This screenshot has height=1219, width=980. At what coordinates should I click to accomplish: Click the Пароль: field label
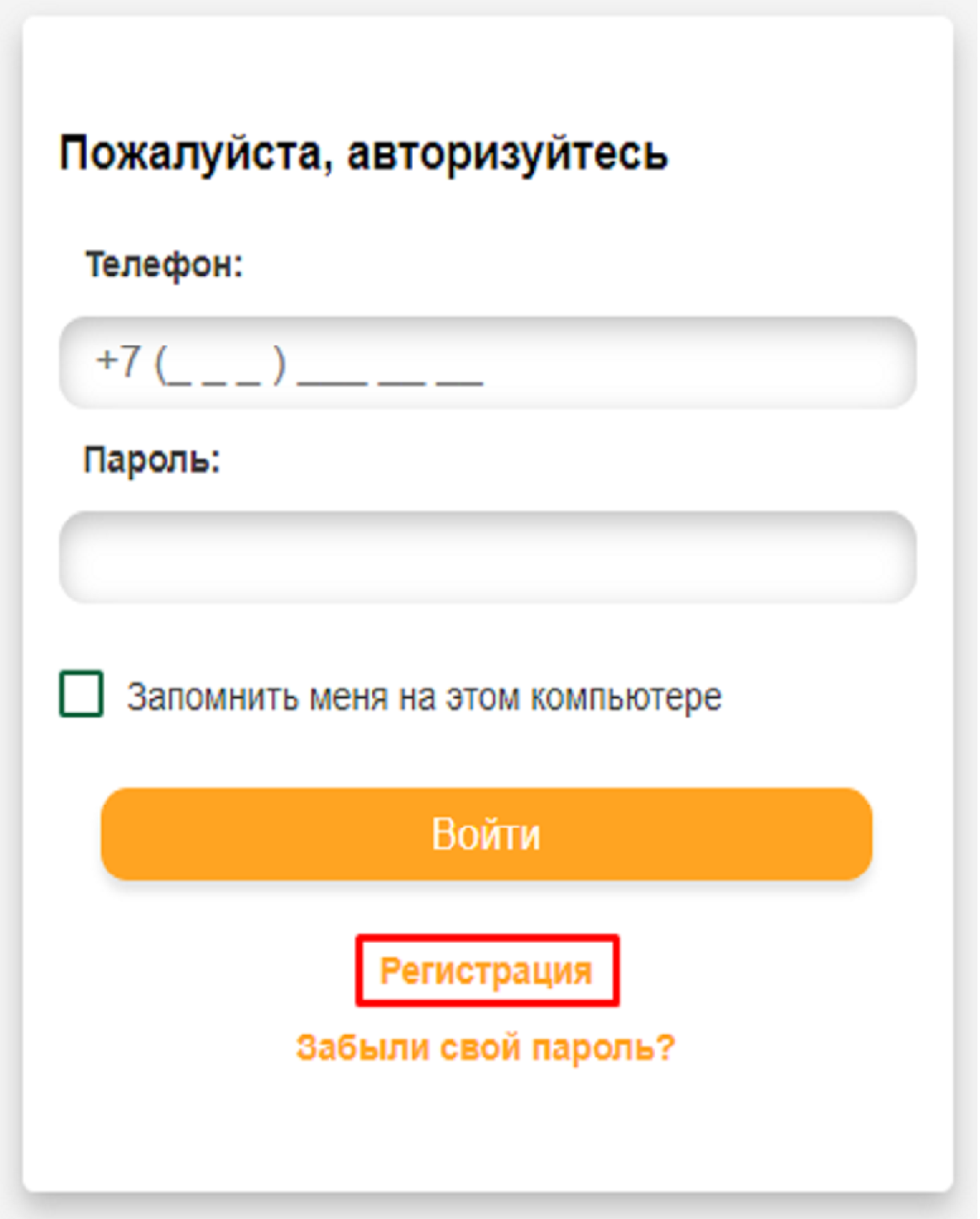(152, 460)
